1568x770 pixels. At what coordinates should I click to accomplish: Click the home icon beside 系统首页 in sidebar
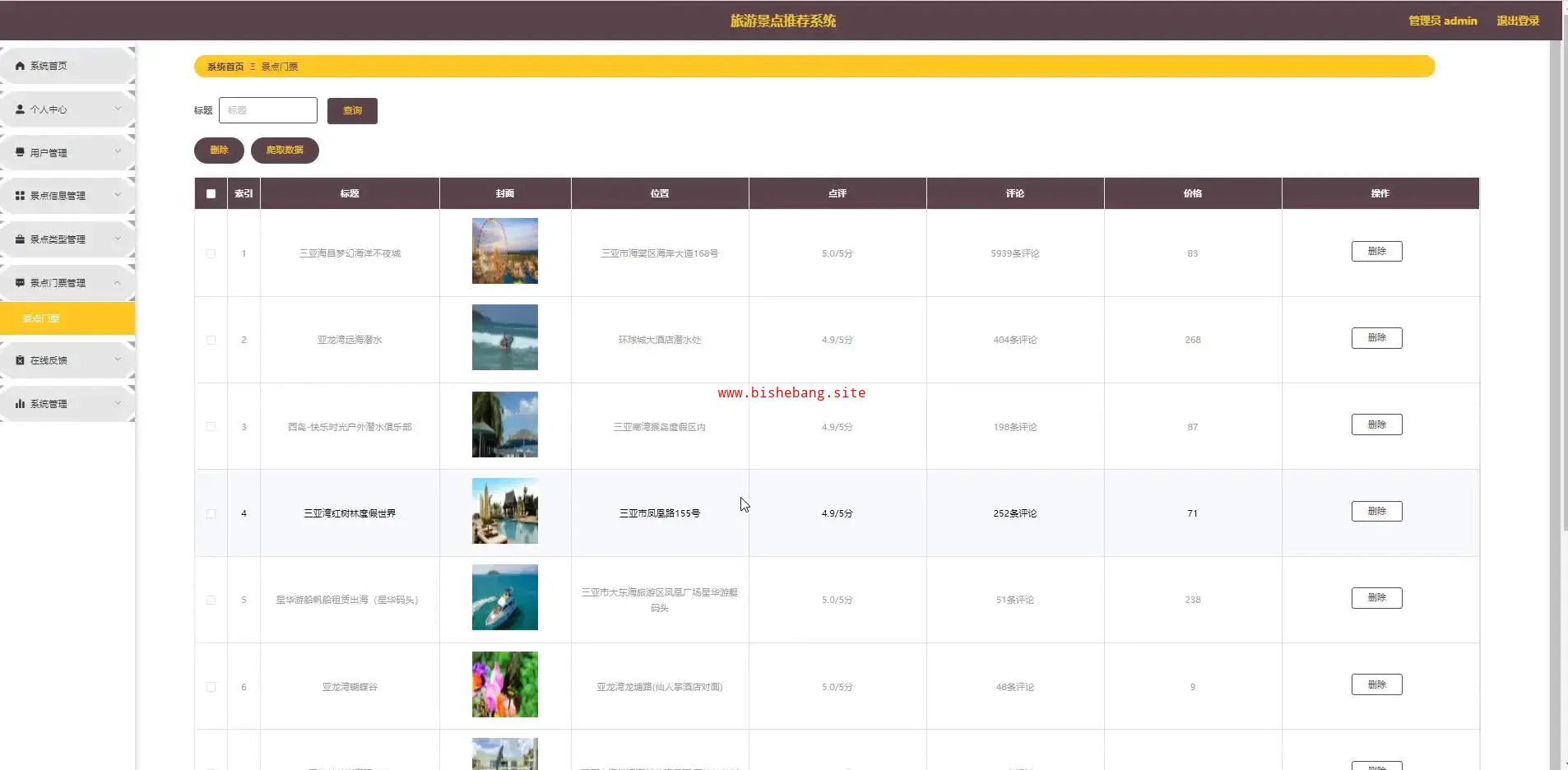tap(20, 66)
